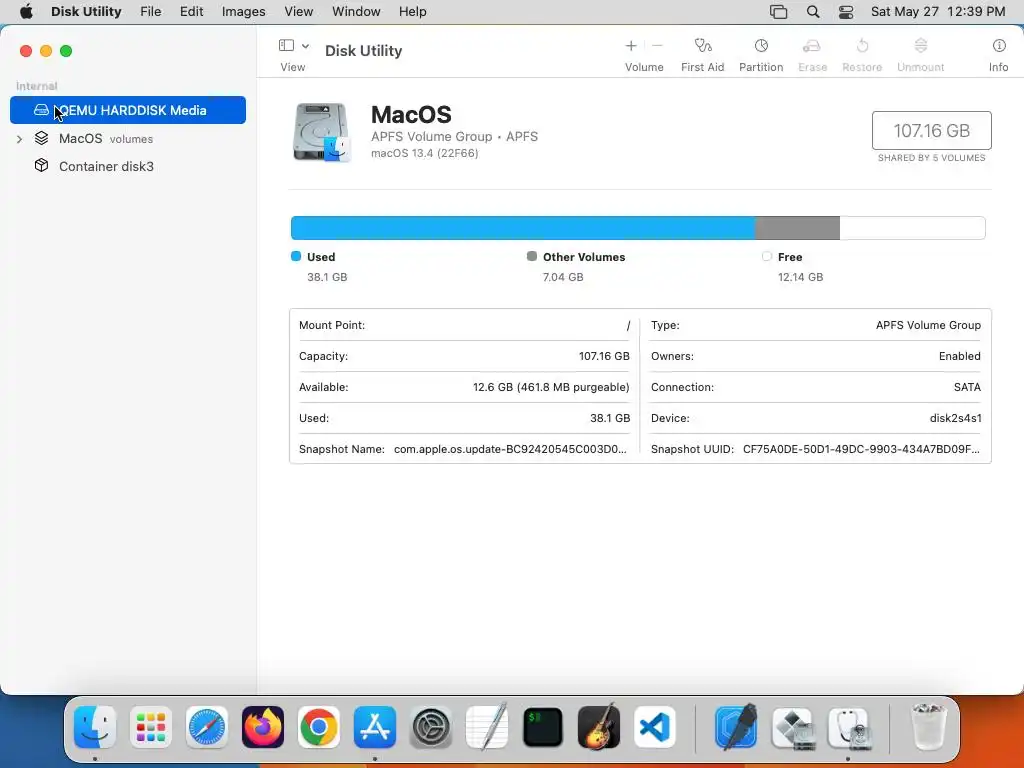
Task: Launch GarageBand from the Dock
Action: coord(599,726)
